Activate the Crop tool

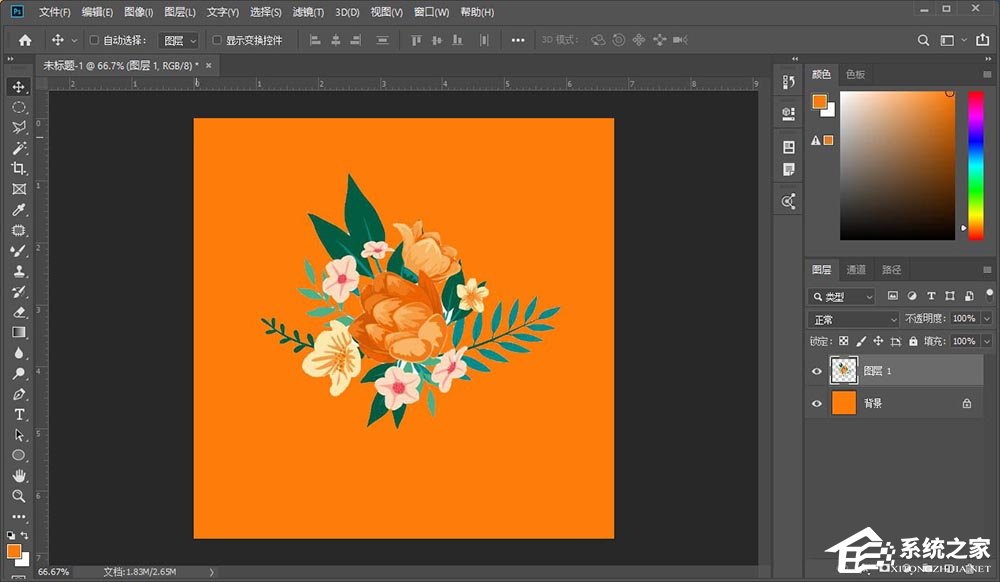click(x=18, y=168)
